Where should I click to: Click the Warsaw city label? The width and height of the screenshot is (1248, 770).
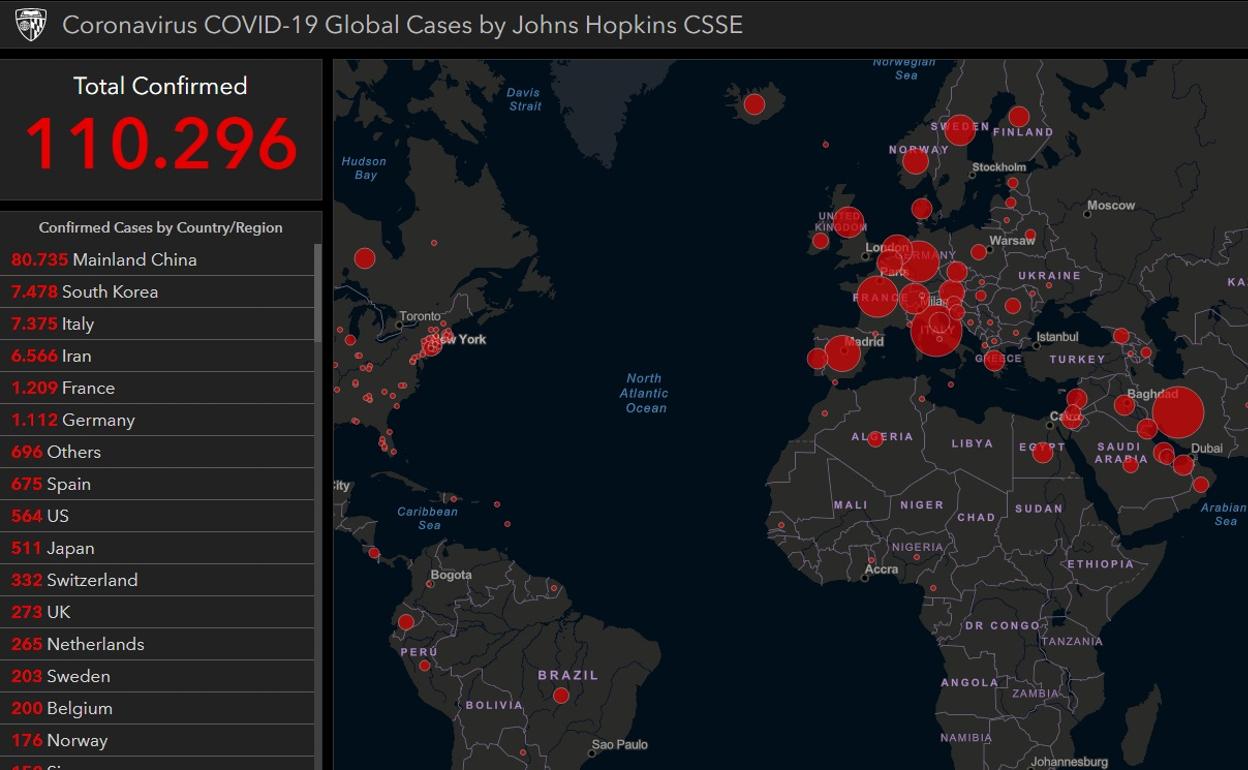coord(1012,241)
